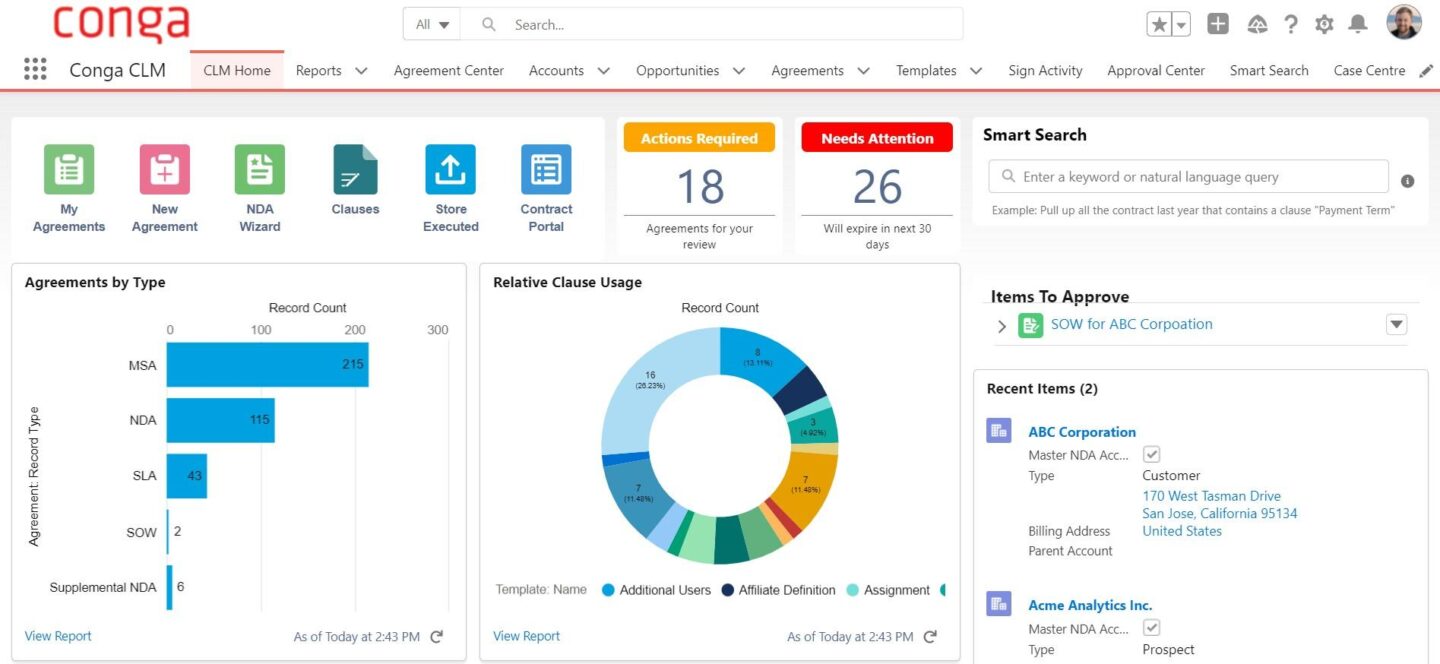Image resolution: width=1440 pixels, height=664 pixels.
Task: Open the App Launcher grid icon
Action: (x=35, y=69)
